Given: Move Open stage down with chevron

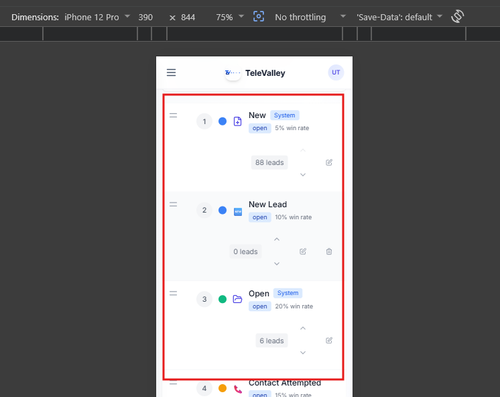Looking at the screenshot, I should (x=303, y=353).
